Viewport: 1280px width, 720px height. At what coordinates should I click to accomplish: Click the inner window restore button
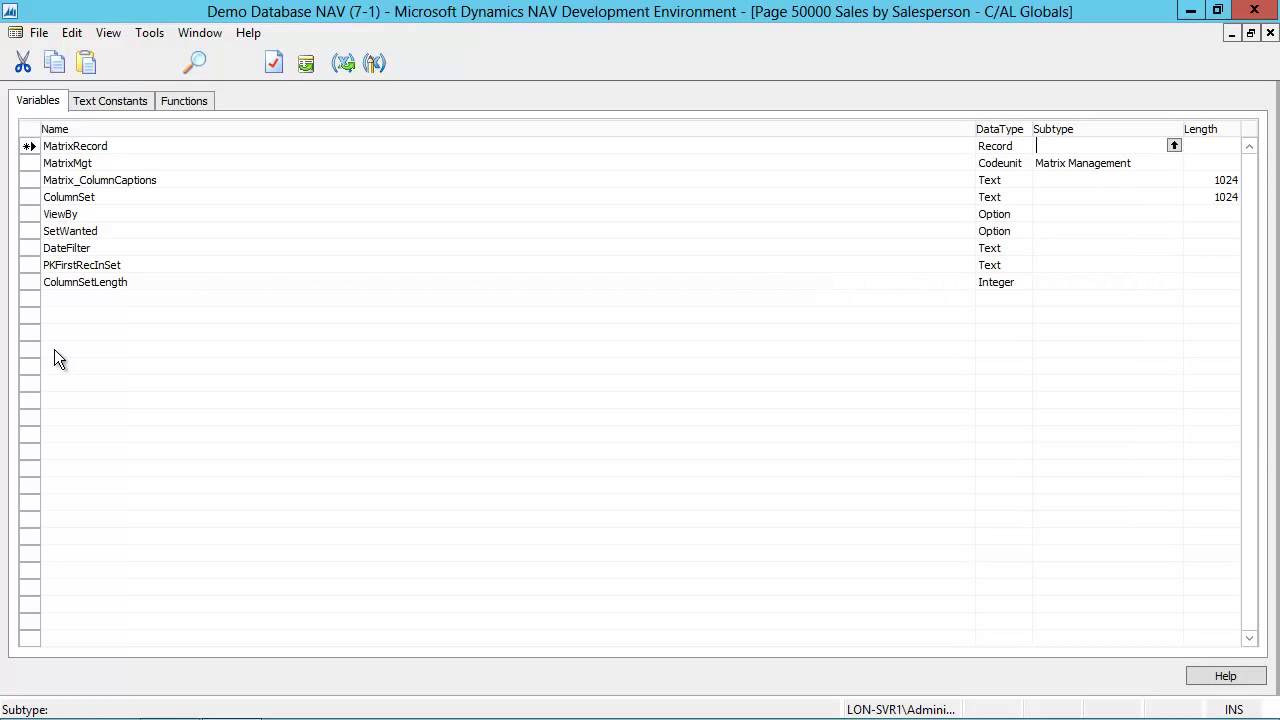coord(1250,33)
